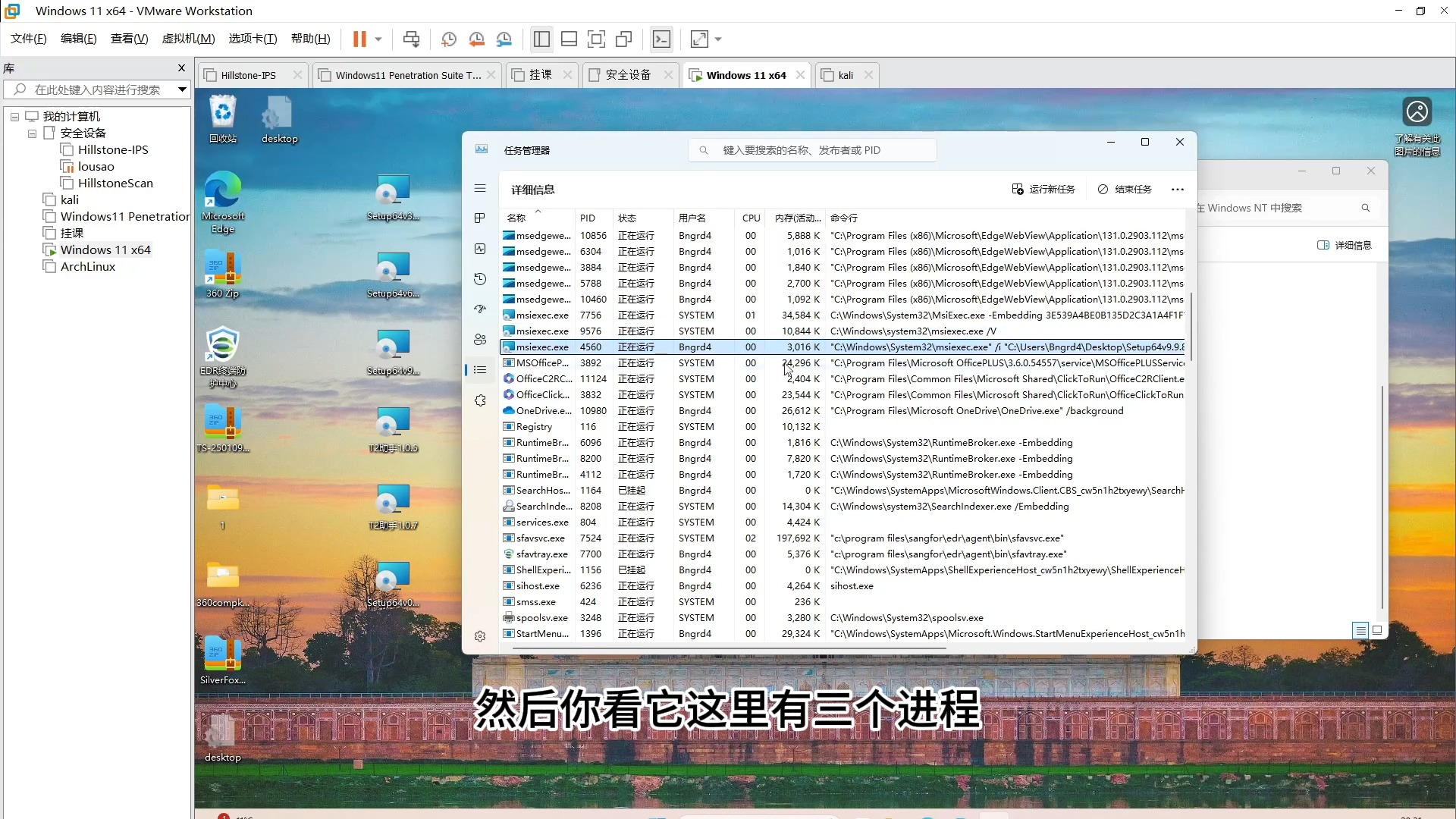Click 结束任务 button

pos(1125,190)
